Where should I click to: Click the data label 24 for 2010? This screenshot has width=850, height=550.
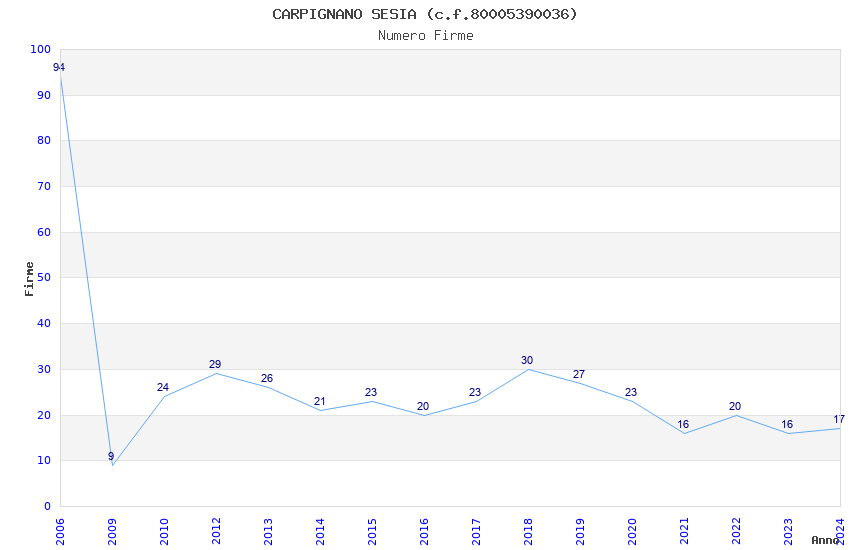pyautogui.click(x=163, y=387)
